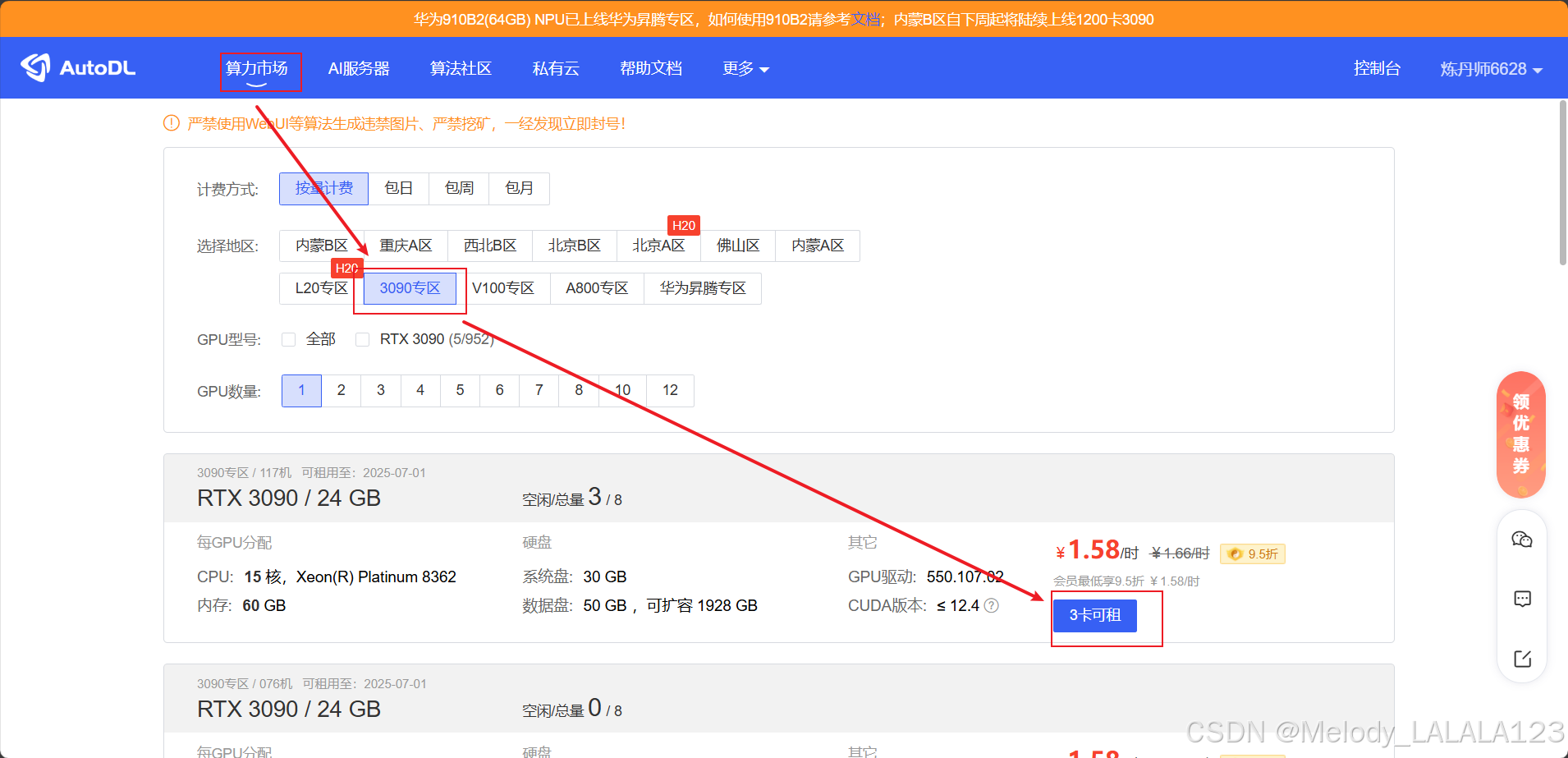Screen dimensions: 1568x758
Task: Open the 文档 link in the banner
Action: pos(865,19)
